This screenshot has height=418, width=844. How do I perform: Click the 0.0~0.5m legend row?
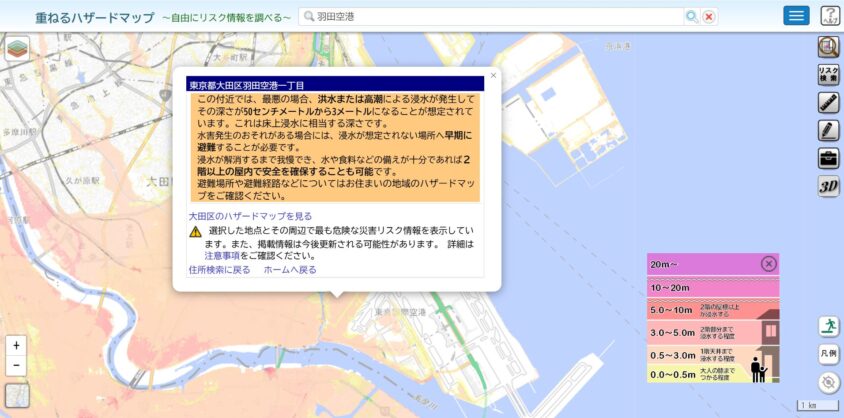pyautogui.click(x=713, y=374)
